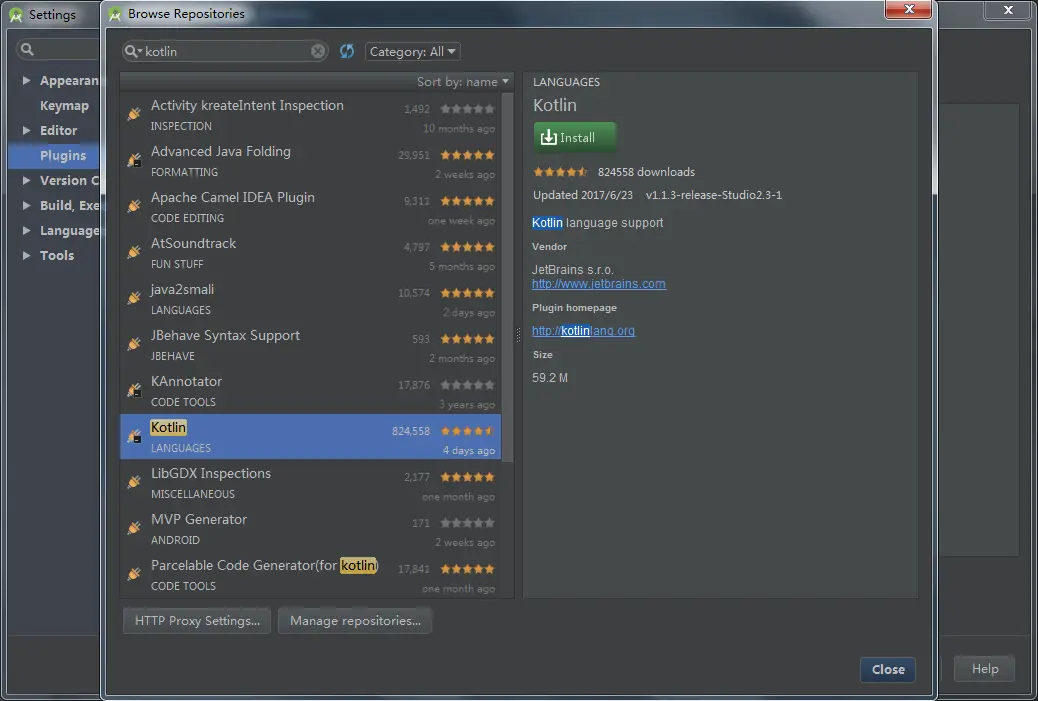The image size is (1038, 701).
Task: Click the star rating in Kotlin details panel
Action: [x=560, y=172]
